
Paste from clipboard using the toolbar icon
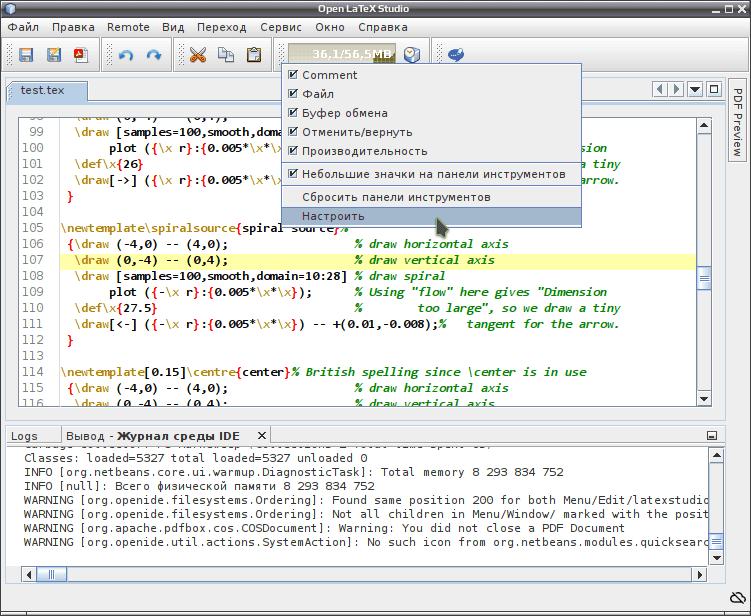coord(254,55)
